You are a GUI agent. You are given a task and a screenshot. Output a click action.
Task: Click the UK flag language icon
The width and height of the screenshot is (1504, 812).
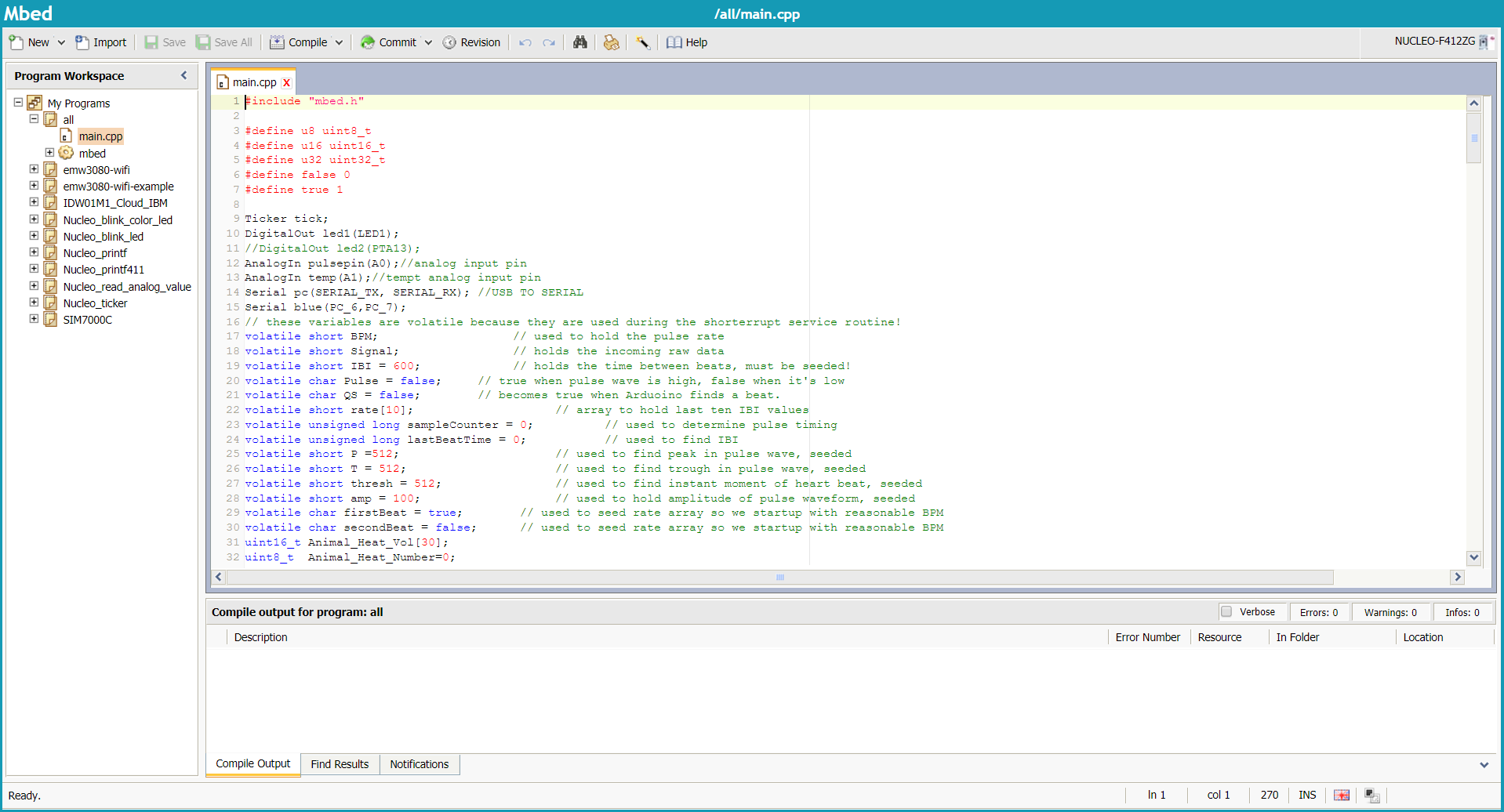(1342, 795)
